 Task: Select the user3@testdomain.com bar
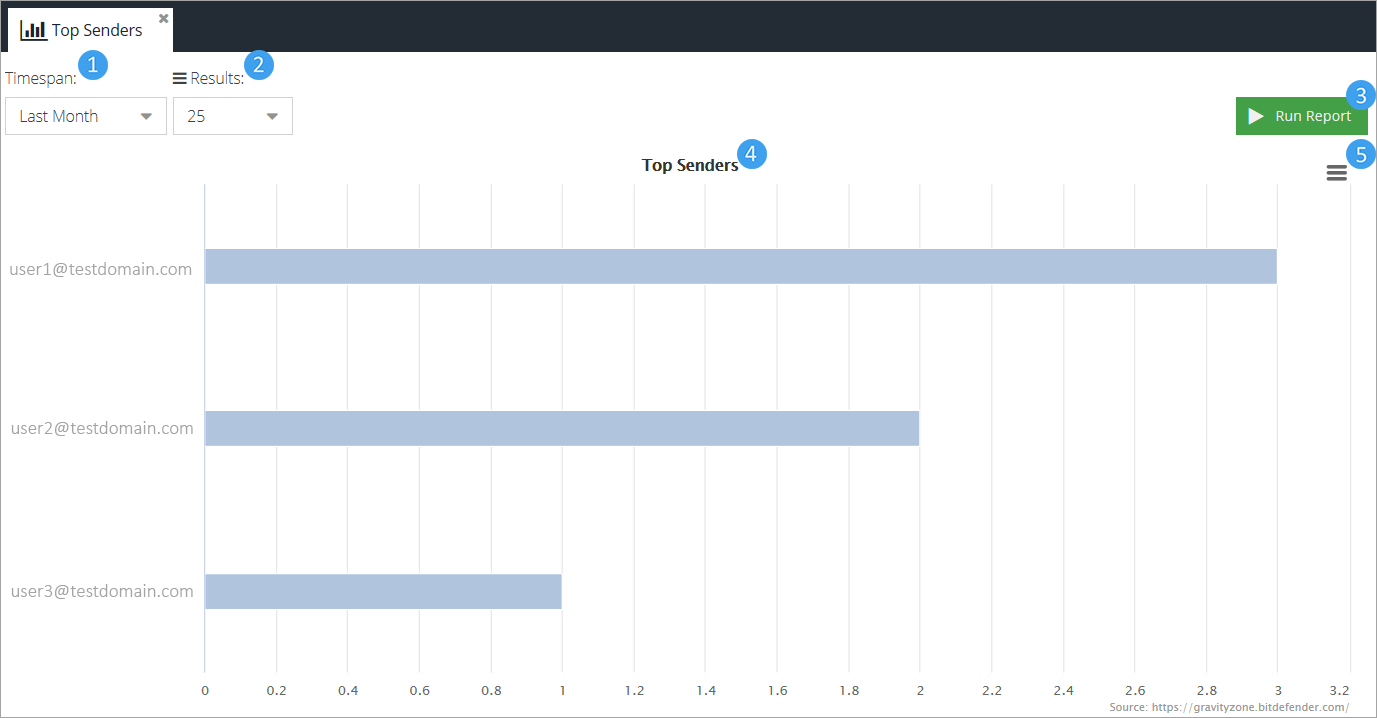click(x=383, y=591)
